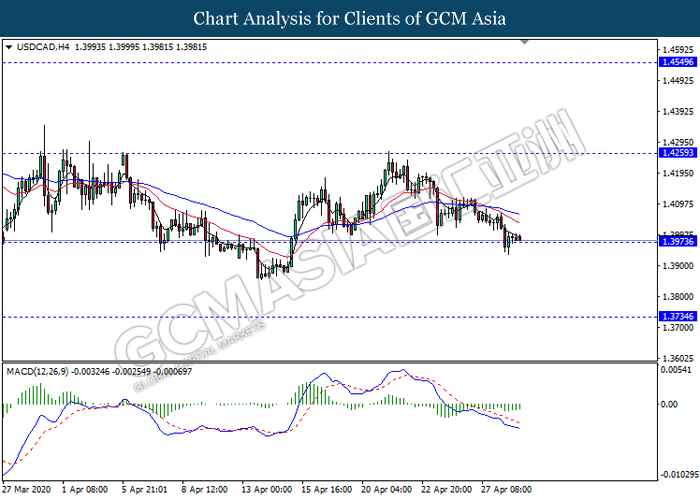Viewport: 700px width, 500px height.
Task: Select the 1.45496 price level label
Action: (678, 62)
